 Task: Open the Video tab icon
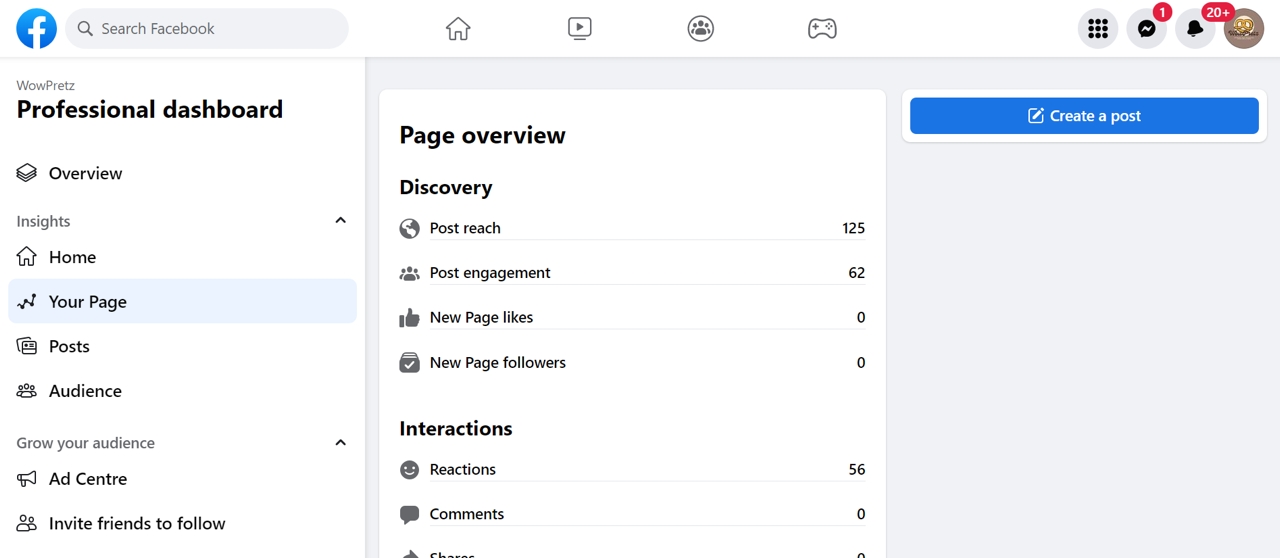tap(579, 29)
